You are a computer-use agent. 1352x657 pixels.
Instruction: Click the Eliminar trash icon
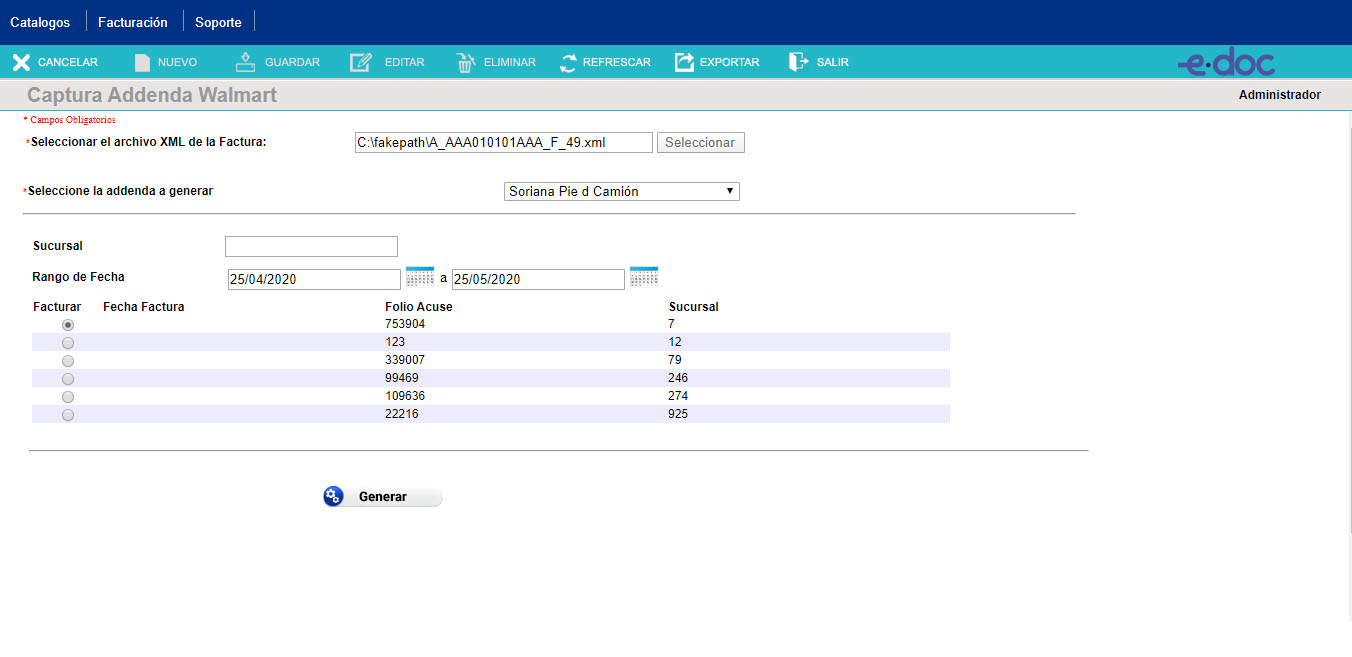[x=466, y=62]
